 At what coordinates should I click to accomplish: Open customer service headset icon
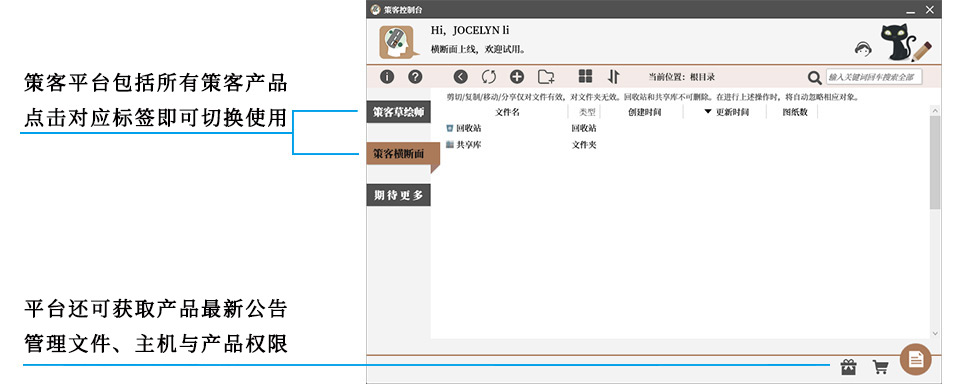pyautogui.click(x=863, y=50)
